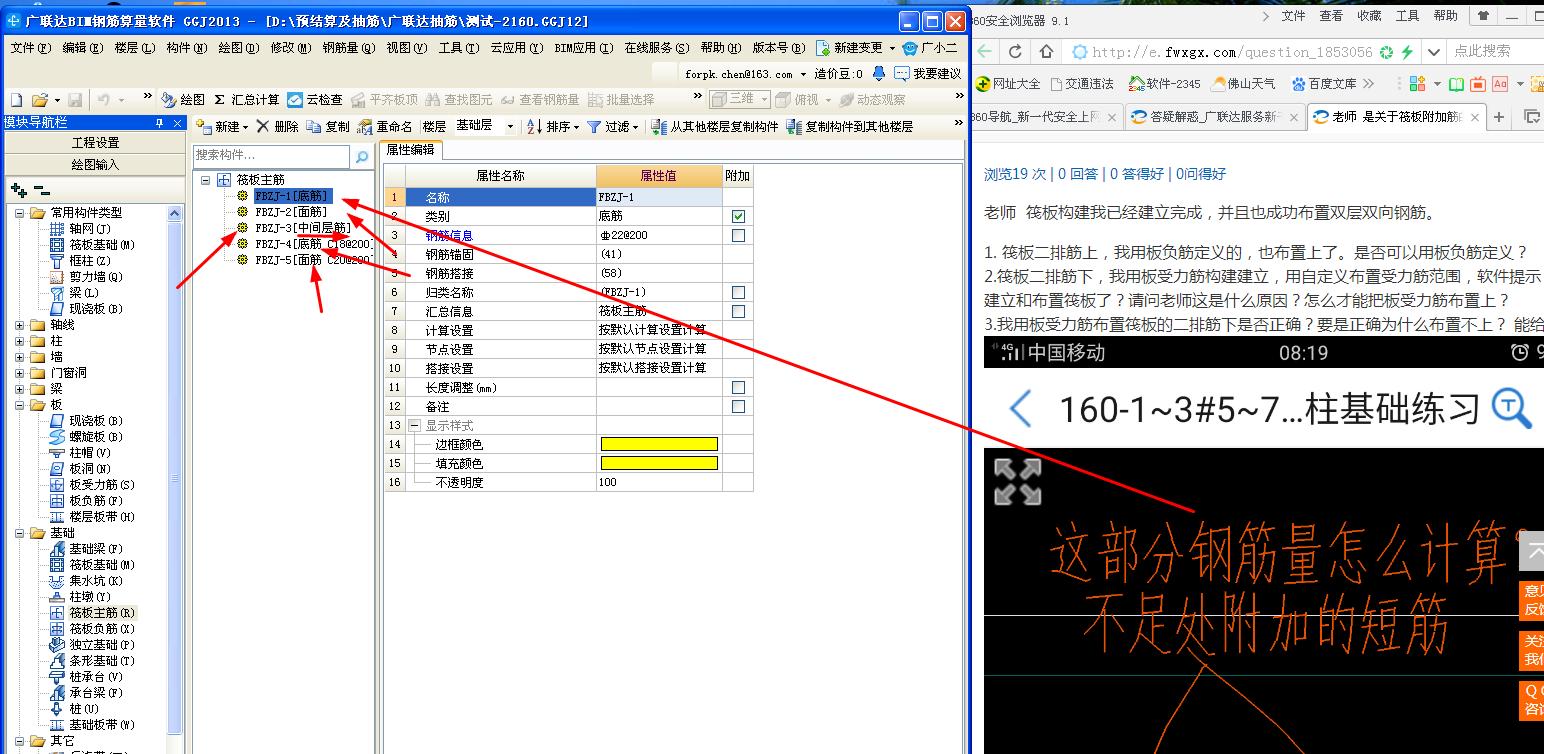Open the 云应用(Y) menu

(x=516, y=47)
